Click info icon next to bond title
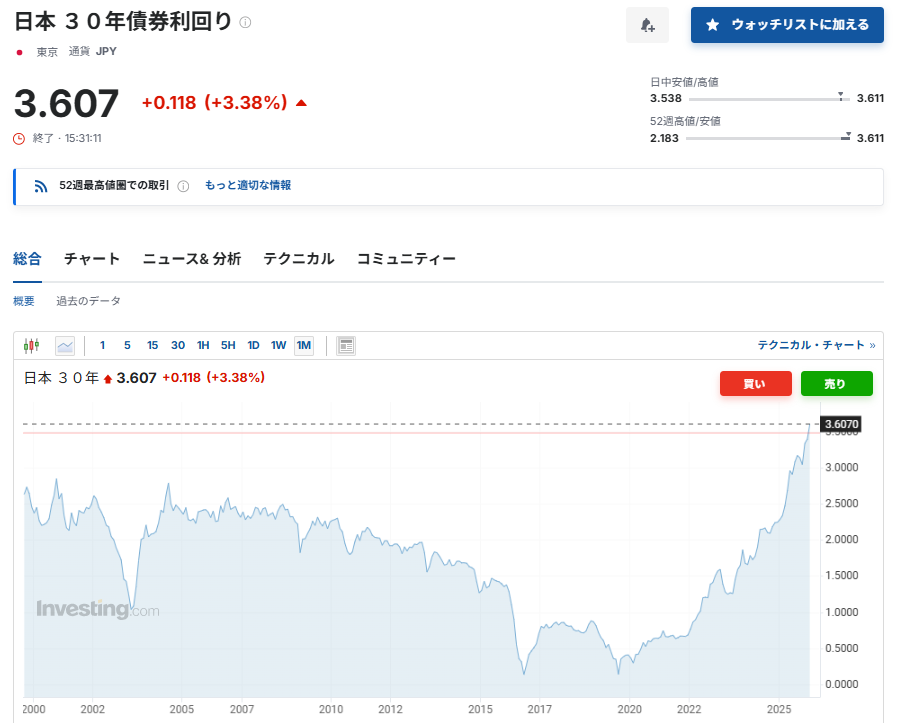This screenshot has height=723, width=897. tap(246, 22)
